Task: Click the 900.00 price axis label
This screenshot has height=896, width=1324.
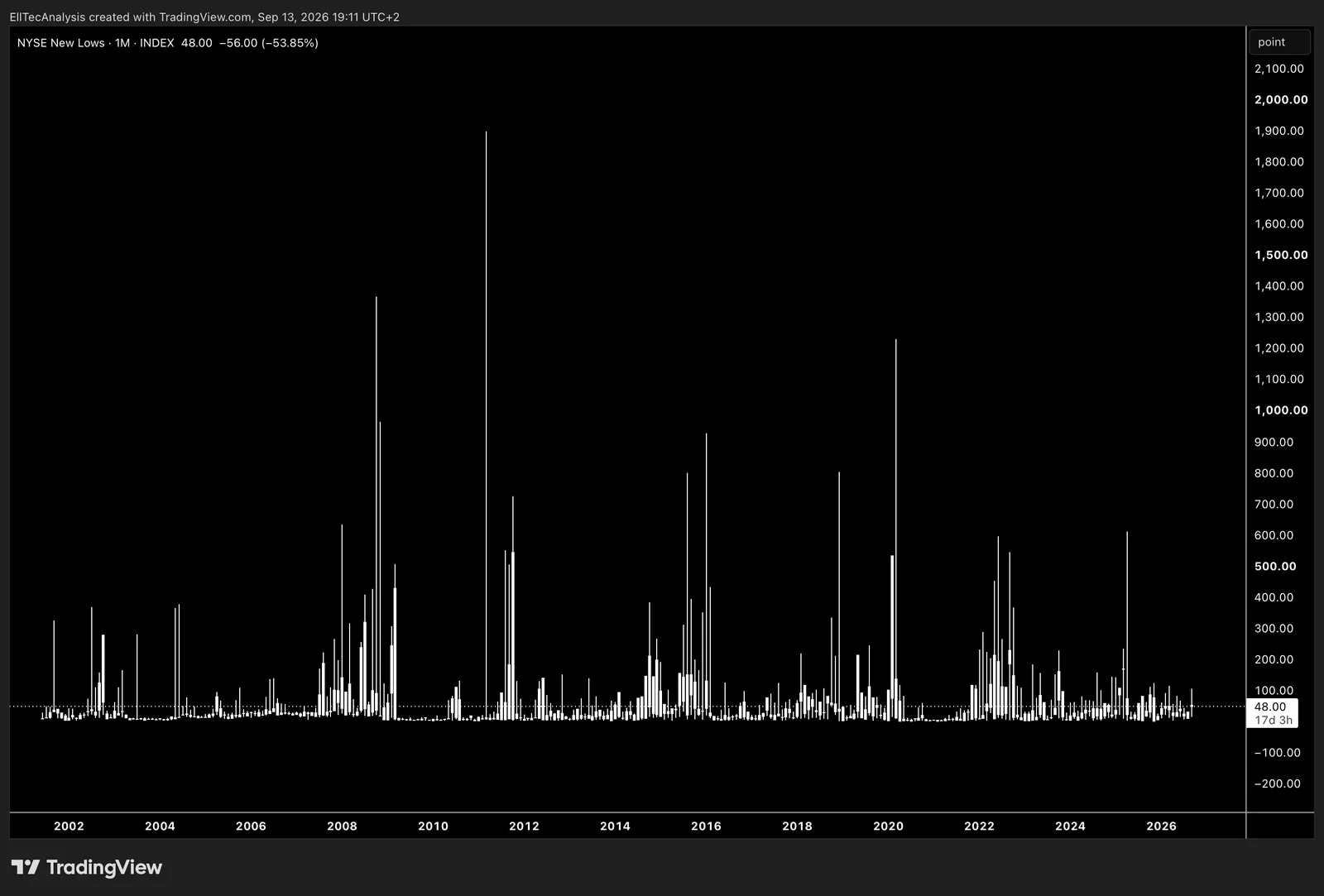Action: pos(1274,442)
